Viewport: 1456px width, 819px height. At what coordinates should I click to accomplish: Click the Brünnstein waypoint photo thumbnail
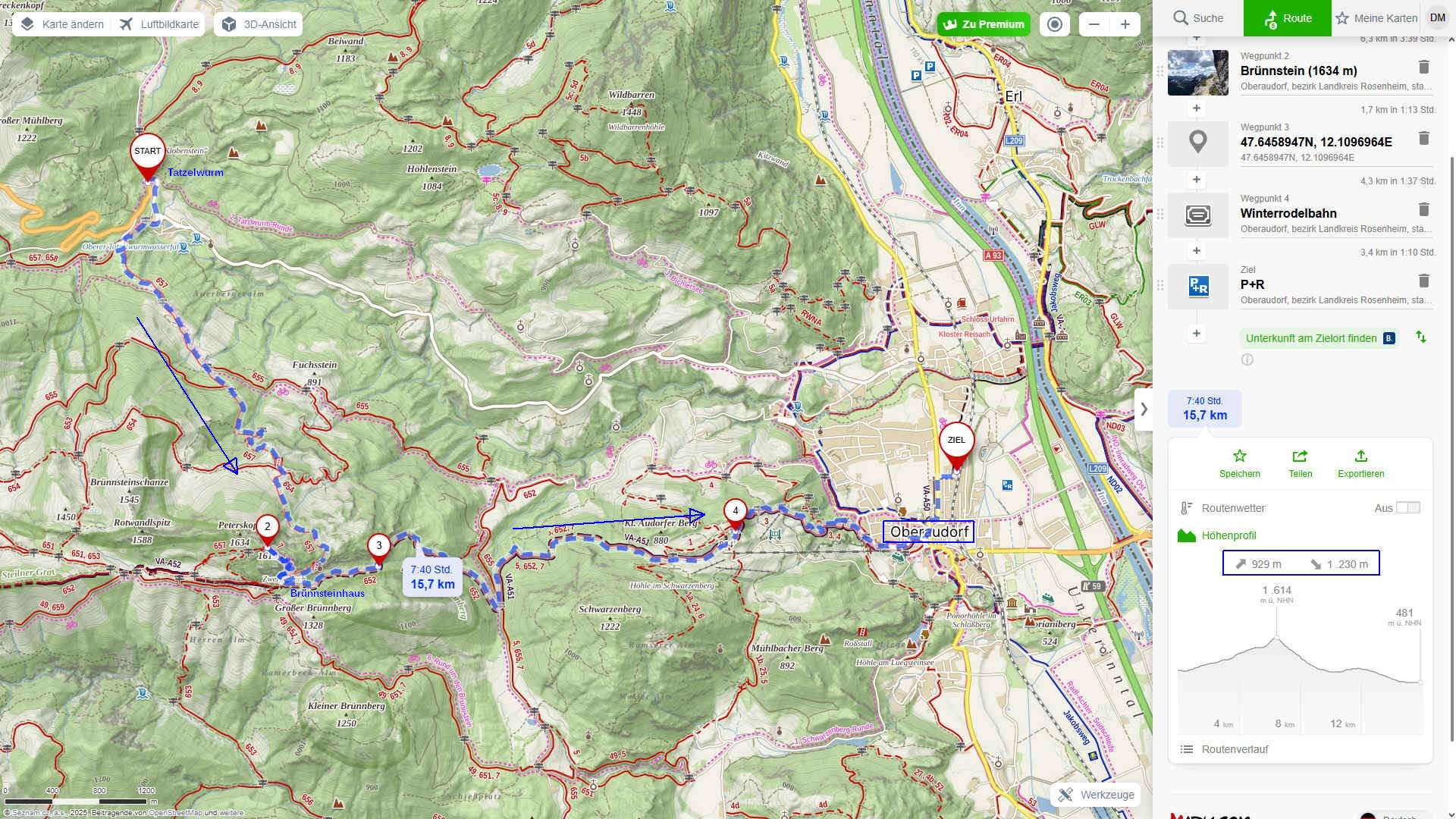[1197, 73]
